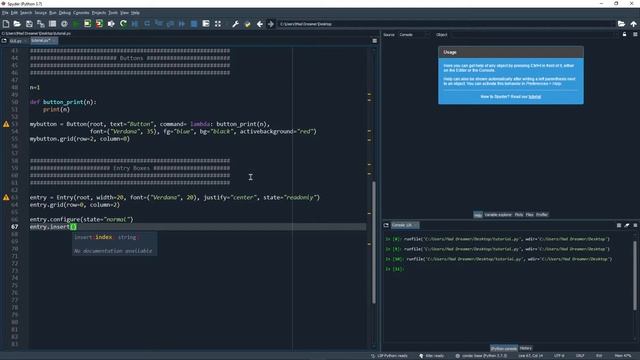Re-run last script icon
This screenshot has height=360, width=640.
pyautogui.click(x=123, y=24)
